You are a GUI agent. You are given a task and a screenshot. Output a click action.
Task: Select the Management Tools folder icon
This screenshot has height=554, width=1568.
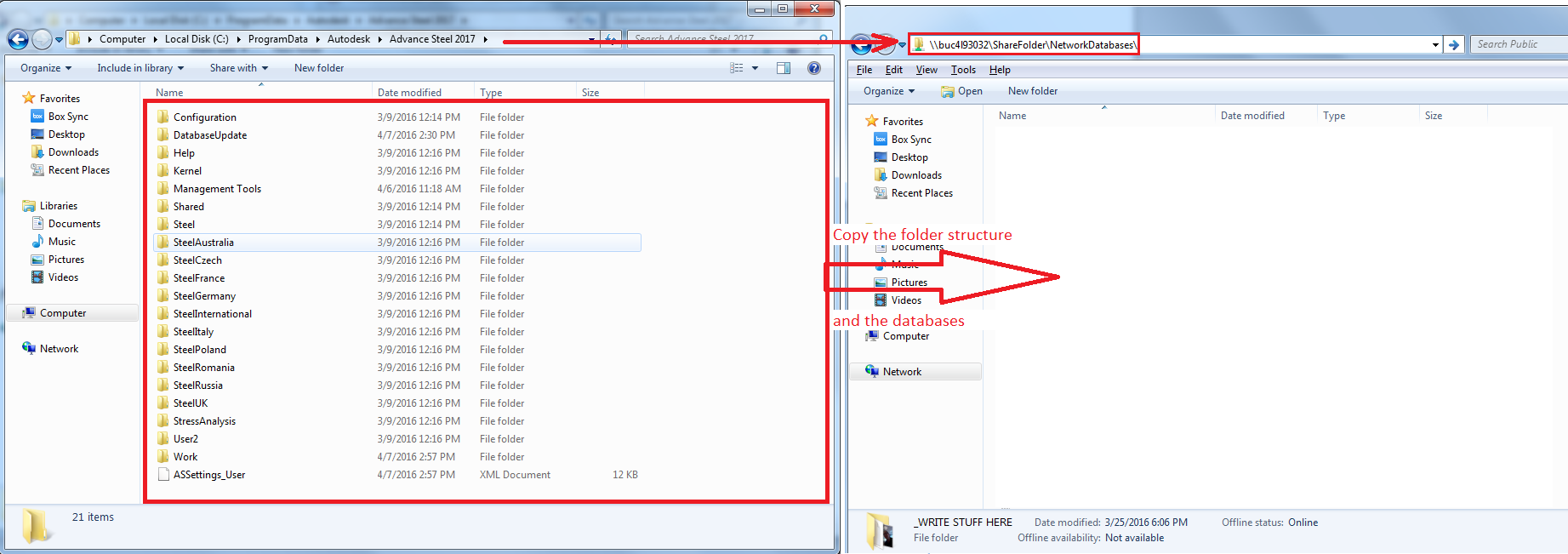(163, 189)
